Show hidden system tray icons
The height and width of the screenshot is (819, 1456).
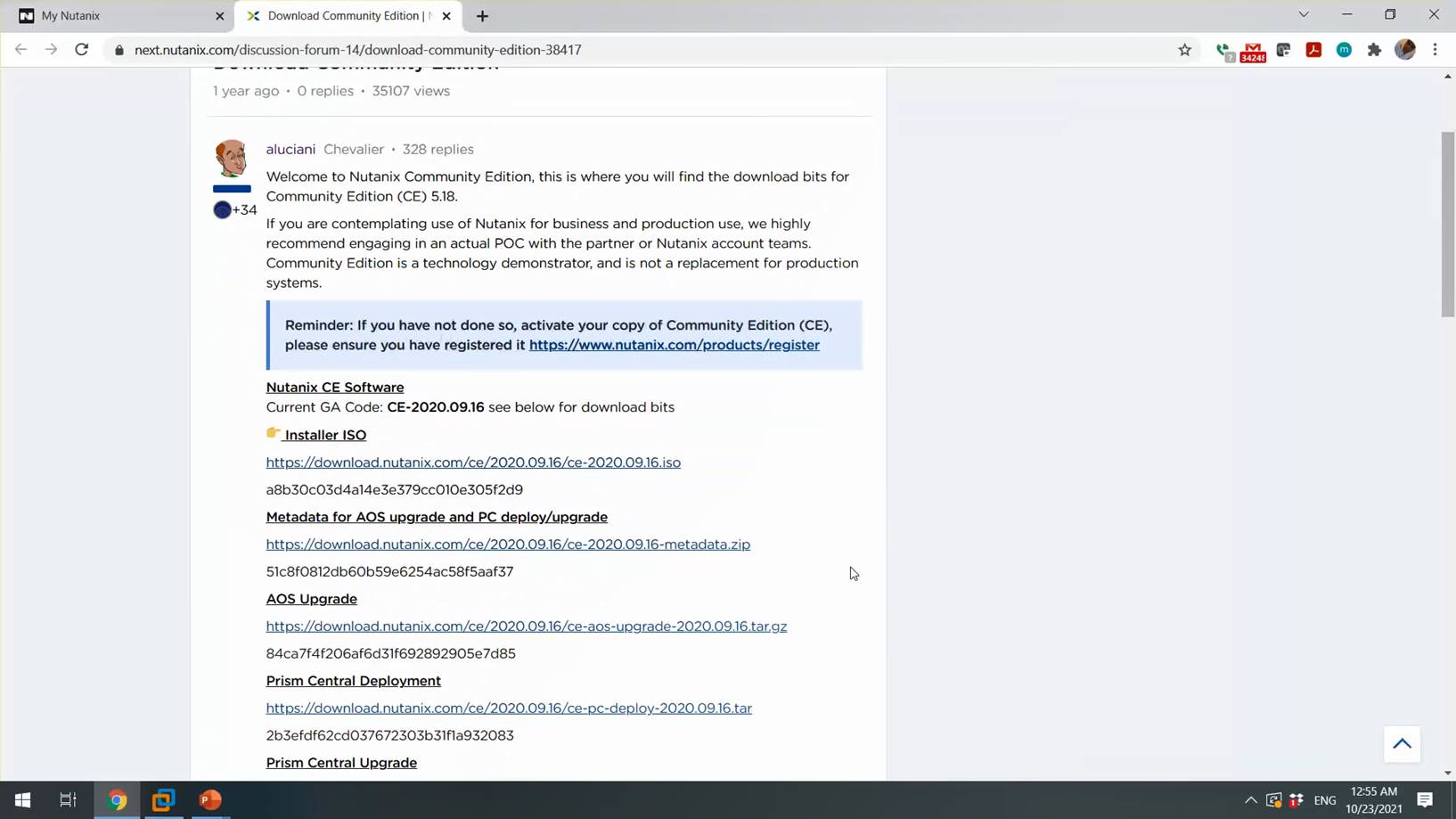point(1250,800)
